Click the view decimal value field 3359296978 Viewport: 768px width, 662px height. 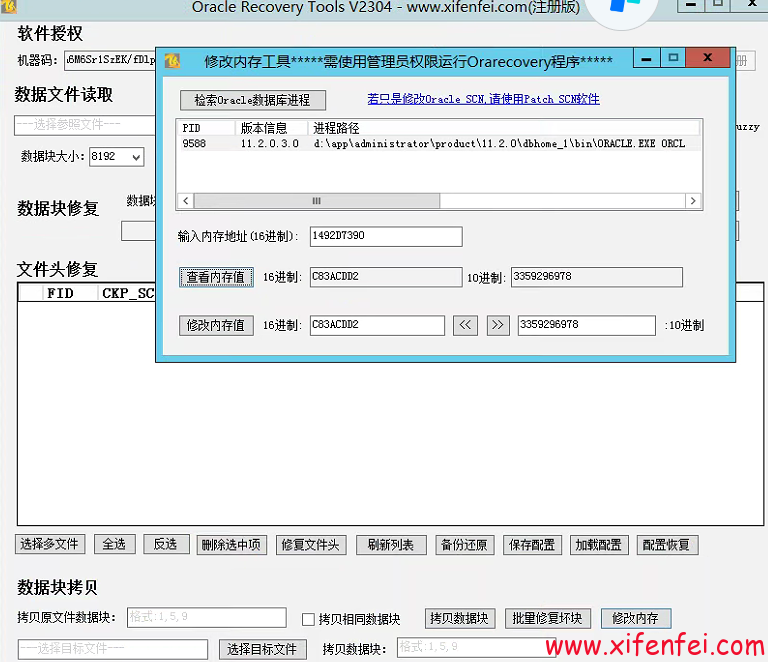point(597,277)
